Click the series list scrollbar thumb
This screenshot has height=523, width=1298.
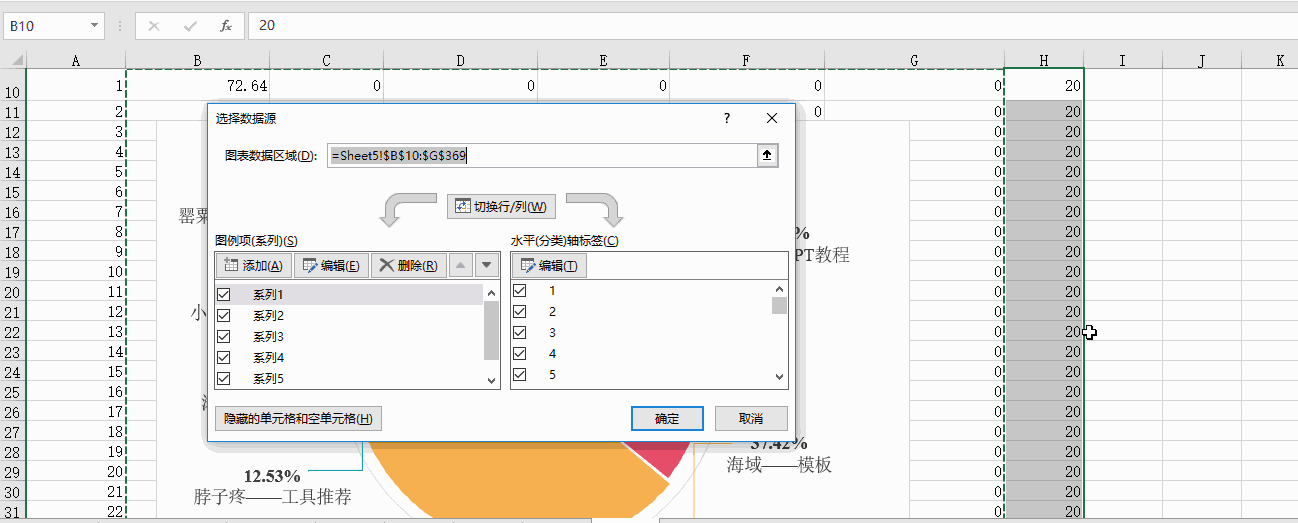(x=491, y=330)
